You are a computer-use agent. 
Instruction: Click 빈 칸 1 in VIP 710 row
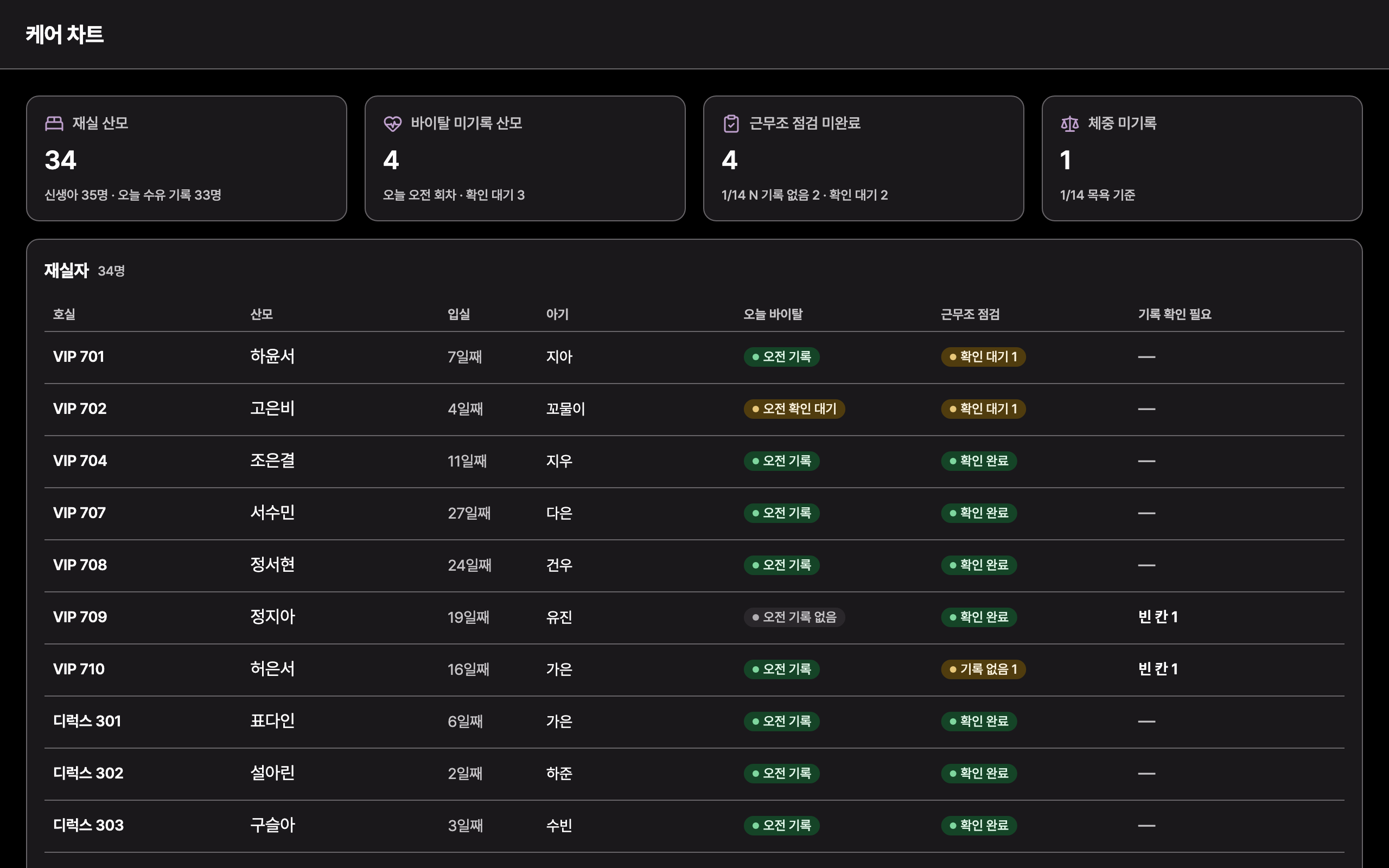pyautogui.click(x=1158, y=669)
